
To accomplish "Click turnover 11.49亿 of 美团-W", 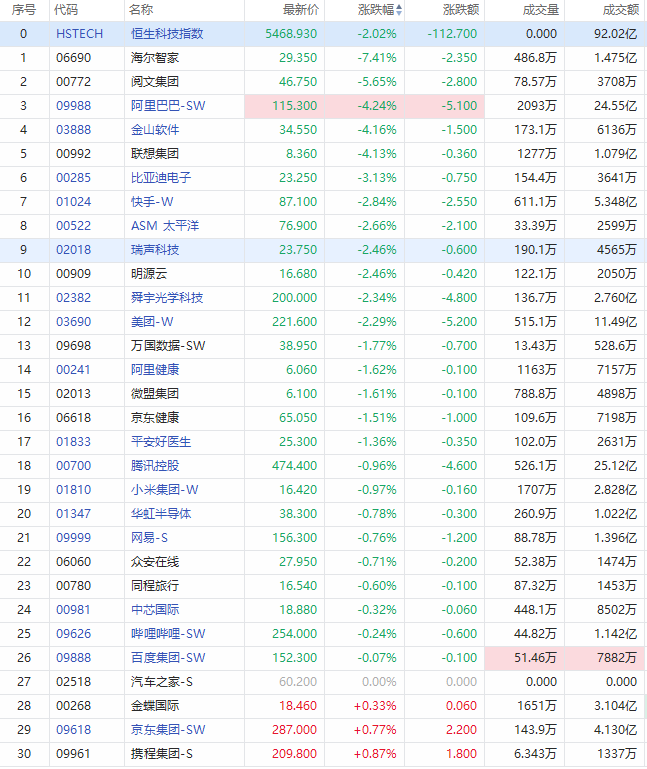I will (x=616, y=322).
